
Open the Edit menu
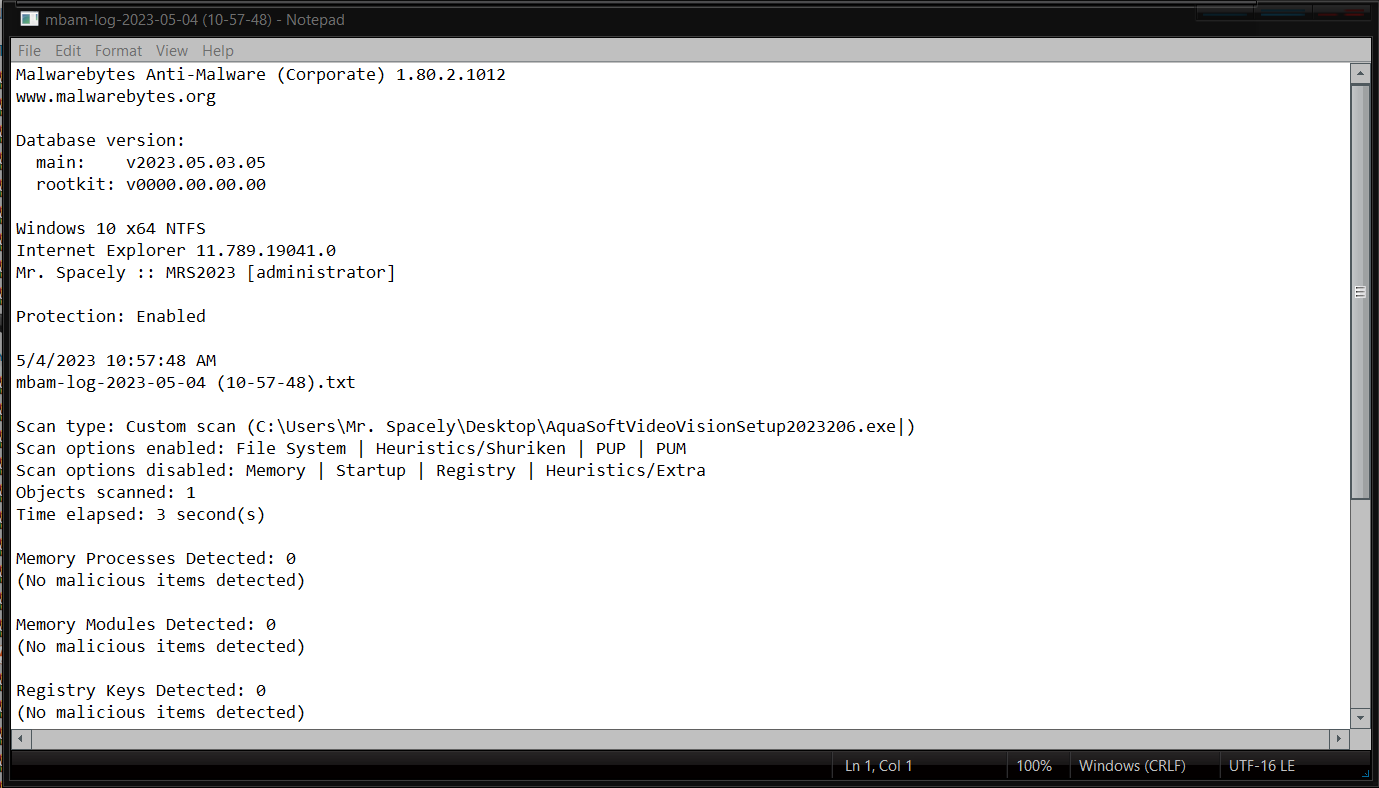point(68,50)
